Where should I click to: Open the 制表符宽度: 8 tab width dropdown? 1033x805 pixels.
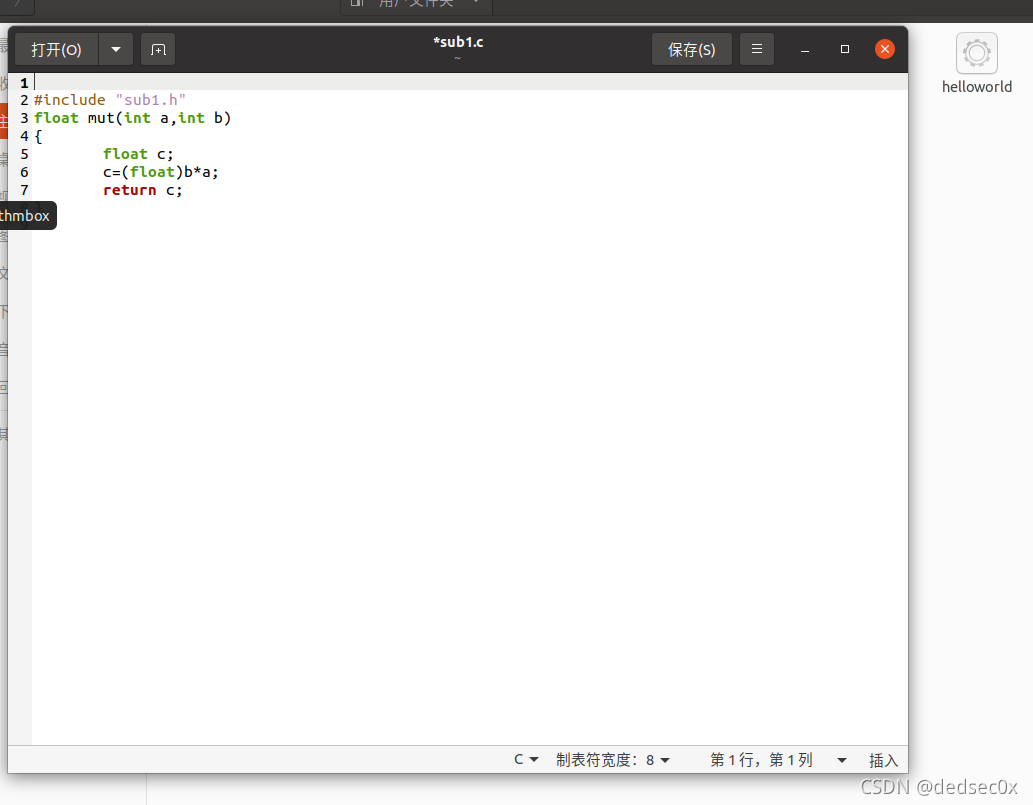(613, 760)
